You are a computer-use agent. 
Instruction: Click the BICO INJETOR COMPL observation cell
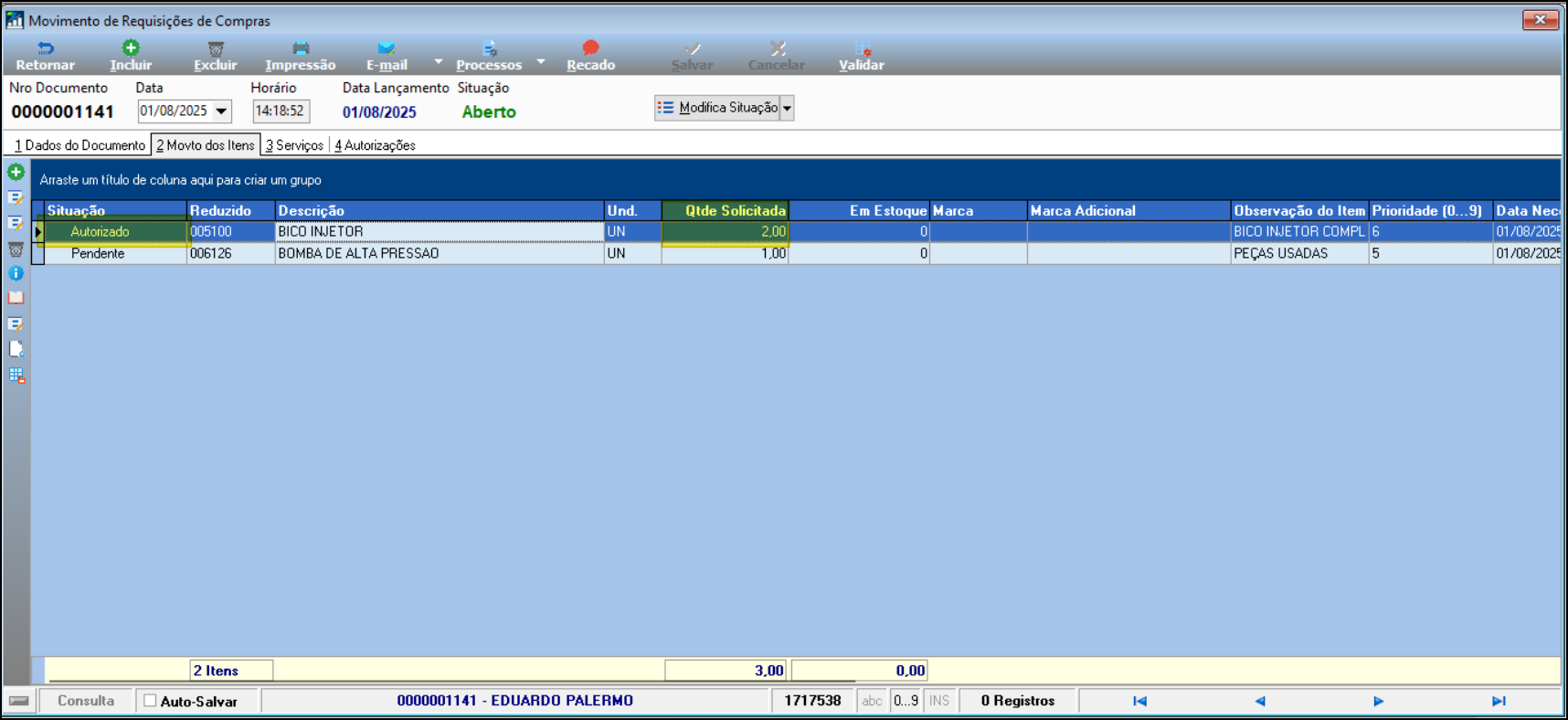pos(1299,232)
